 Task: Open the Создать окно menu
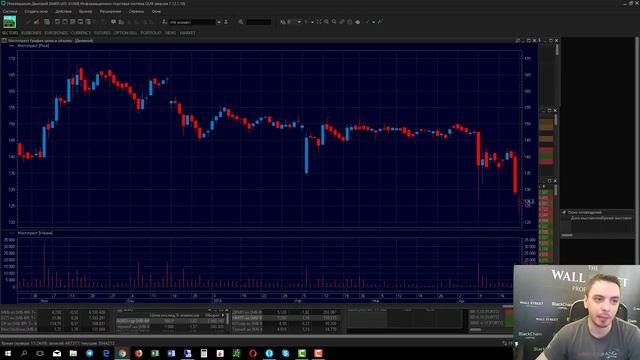[x=36, y=11]
